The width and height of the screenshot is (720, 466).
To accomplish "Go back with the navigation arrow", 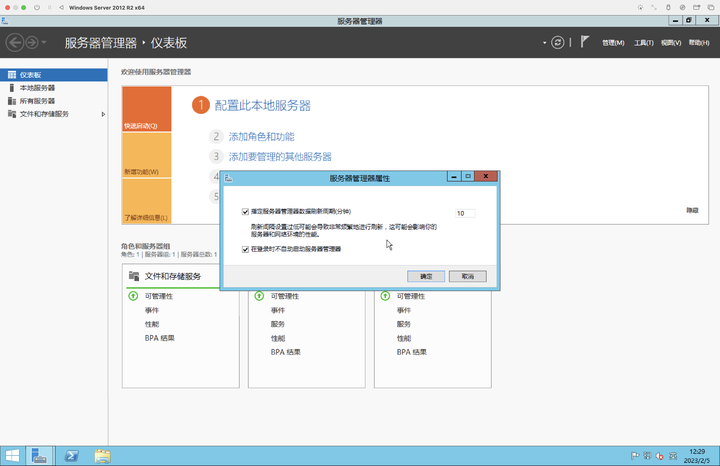I will click(x=15, y=43).
